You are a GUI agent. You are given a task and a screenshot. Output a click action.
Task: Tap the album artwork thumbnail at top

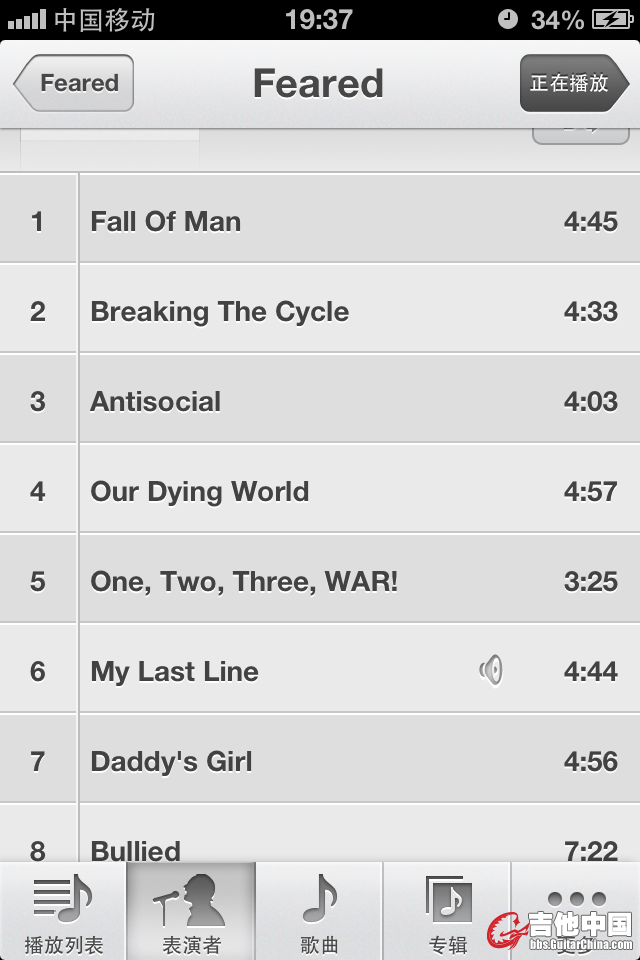pos(110,147)
